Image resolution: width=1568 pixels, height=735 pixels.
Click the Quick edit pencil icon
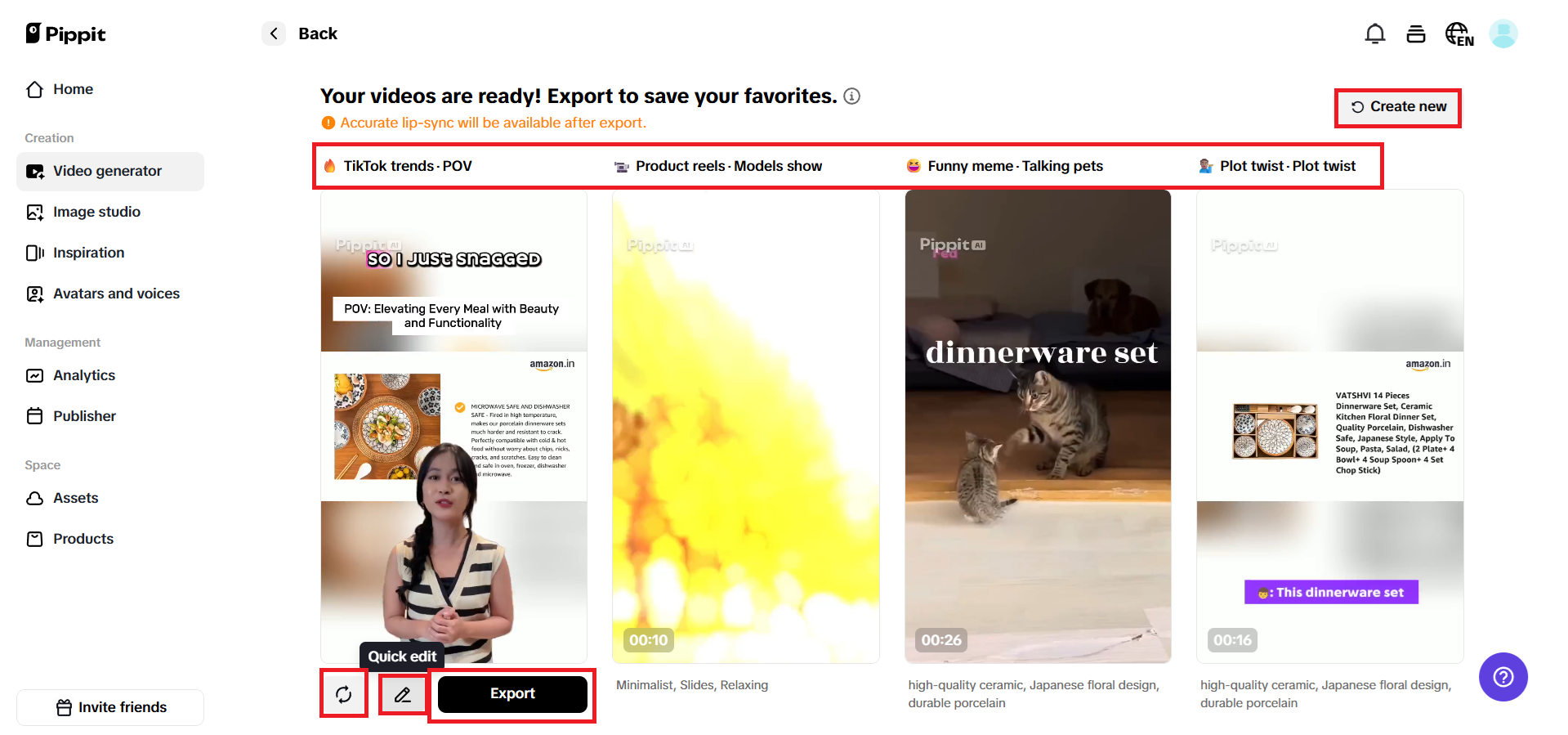click(403, 694)
